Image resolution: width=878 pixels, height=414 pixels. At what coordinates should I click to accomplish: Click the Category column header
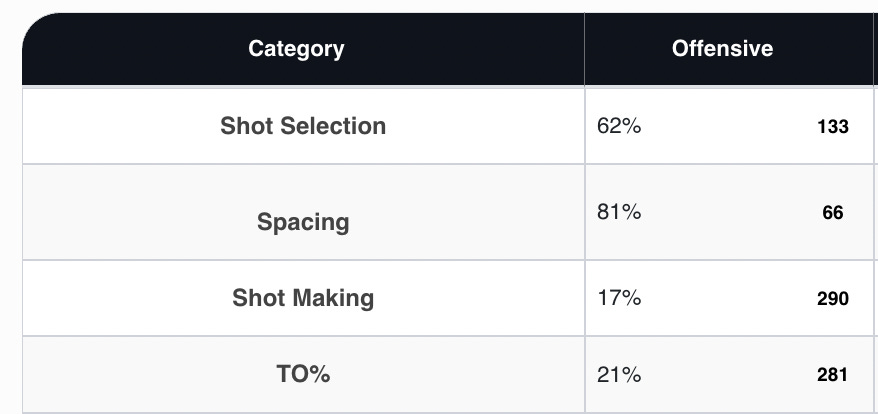coord(296,49)
